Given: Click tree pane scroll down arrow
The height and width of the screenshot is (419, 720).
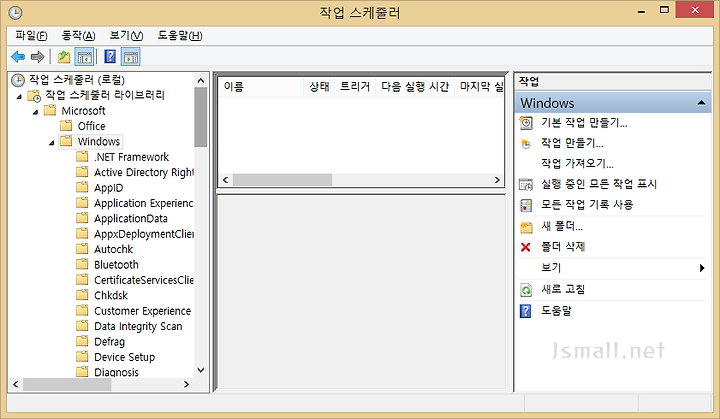Looking at the screenshot, I should point(201,370).
